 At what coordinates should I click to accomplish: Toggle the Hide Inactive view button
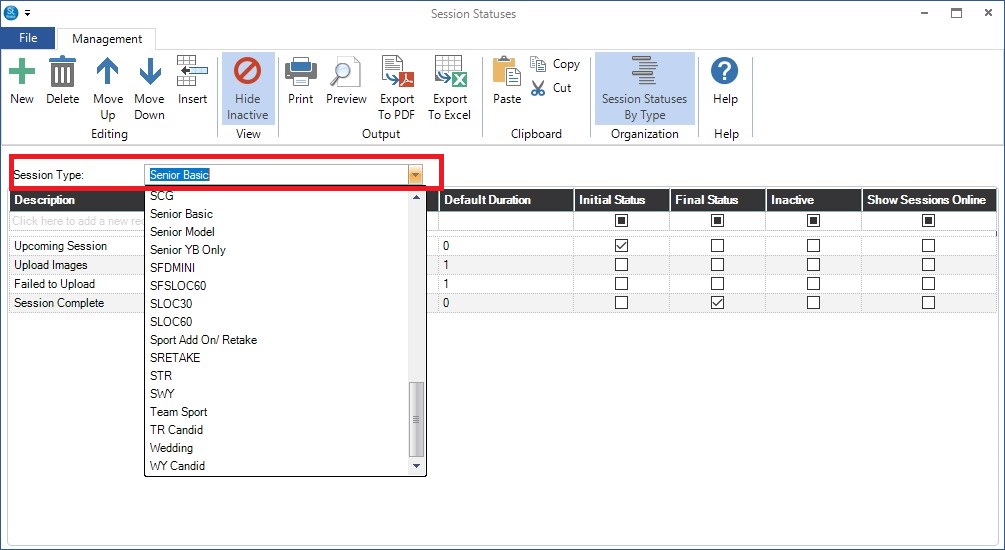click(248, 88)
